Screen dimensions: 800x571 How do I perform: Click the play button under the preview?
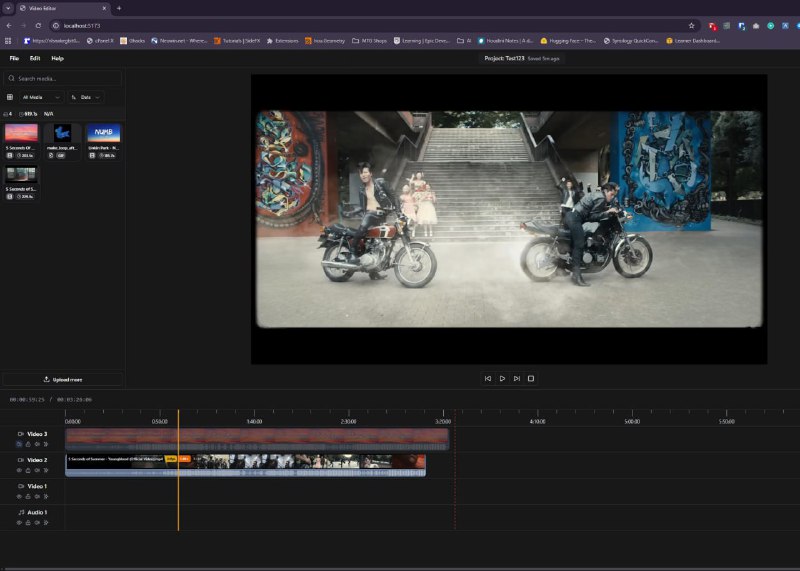click(502, 378)
